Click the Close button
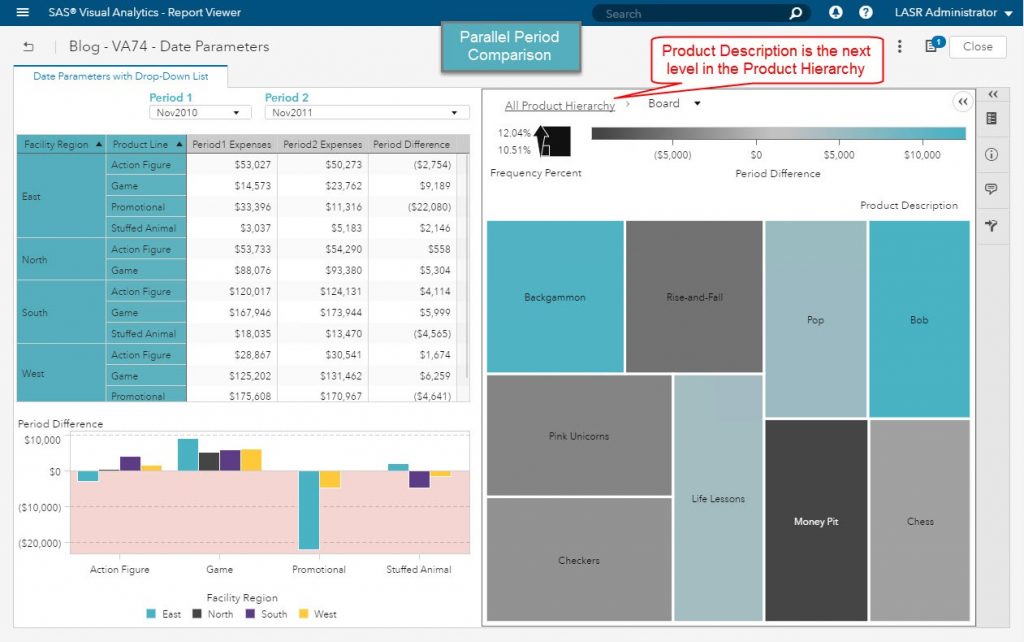 977,47
